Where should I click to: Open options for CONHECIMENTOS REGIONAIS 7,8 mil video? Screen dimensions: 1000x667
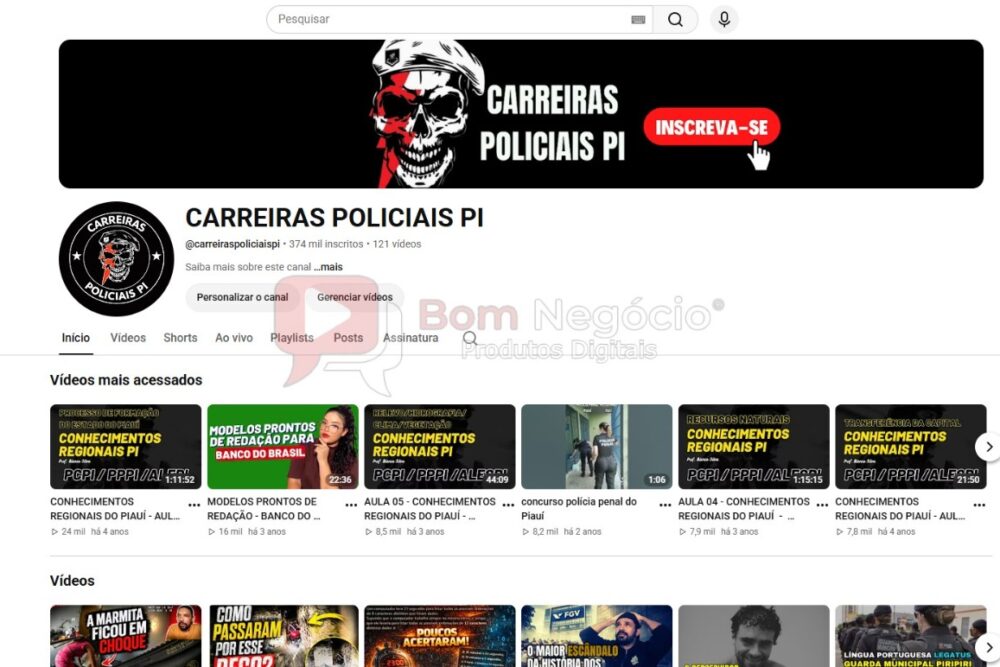coord(979,505)
